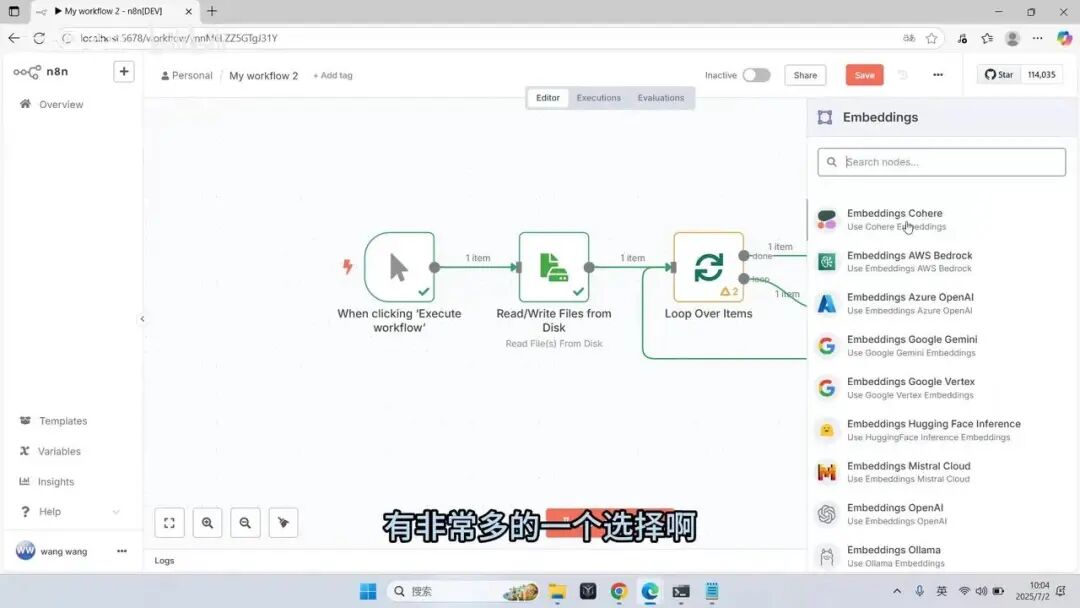Select the Loop Over Items node
This screenshot has height=608, width=1080.
(709, 267)
